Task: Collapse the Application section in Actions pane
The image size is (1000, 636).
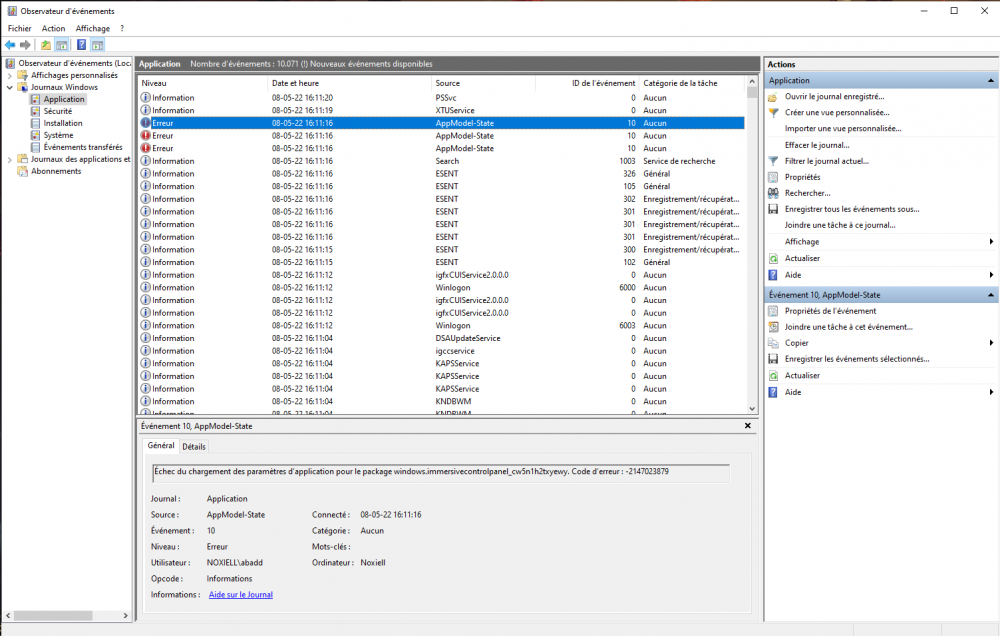Action: click(990, 80)
